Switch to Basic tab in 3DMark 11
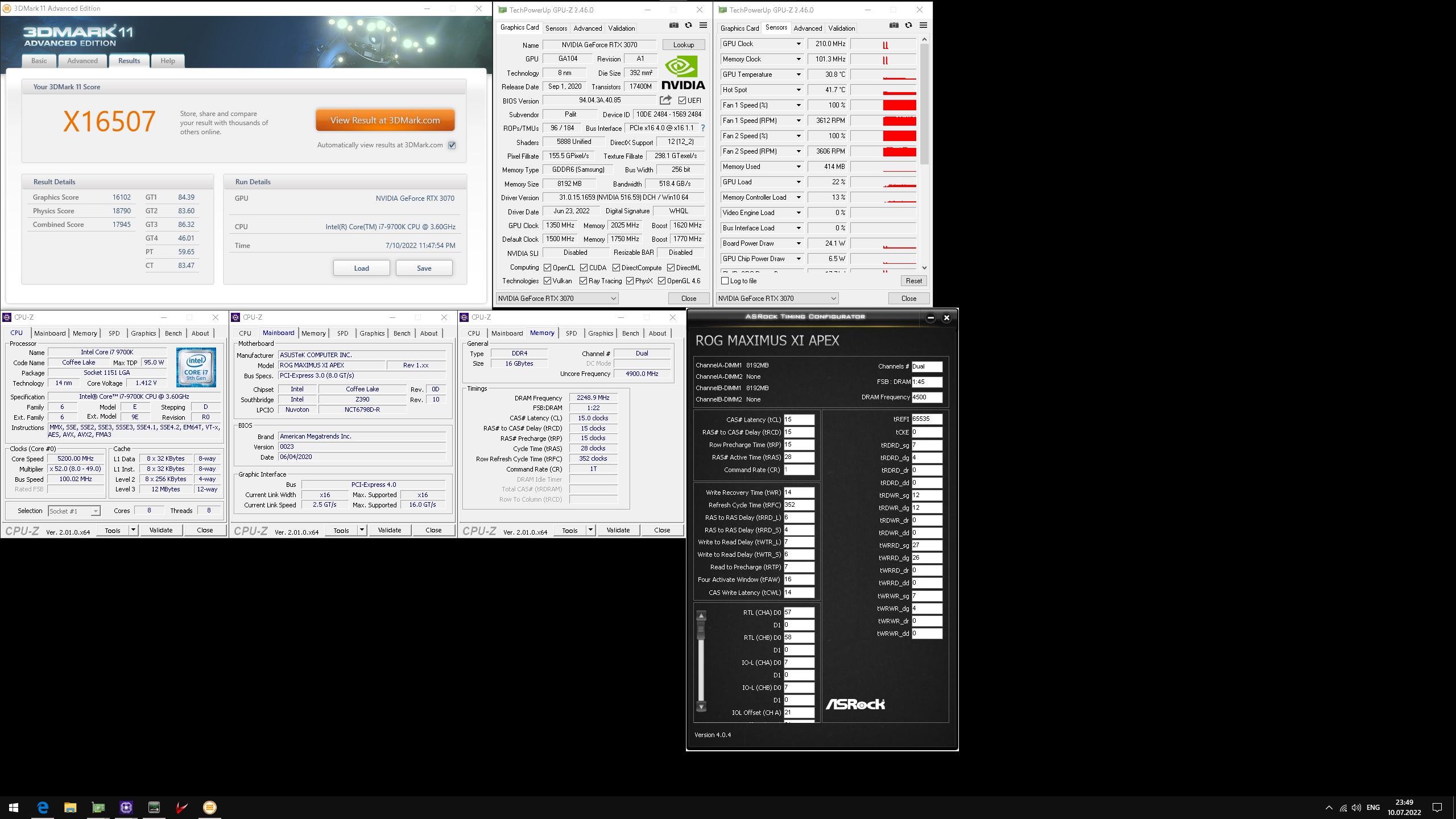 pos(39,61)
